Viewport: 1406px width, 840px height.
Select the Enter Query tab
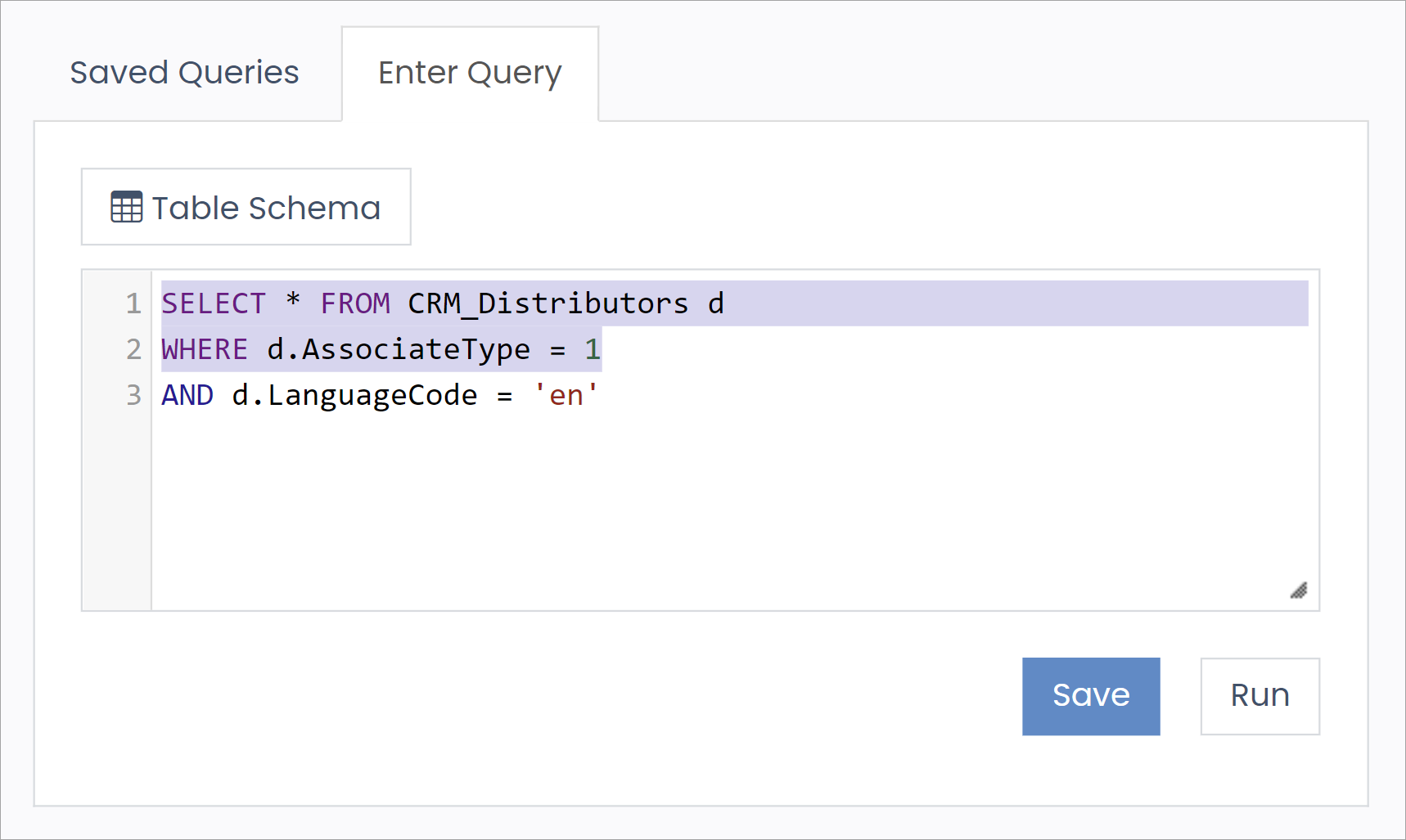pos(469,73)
